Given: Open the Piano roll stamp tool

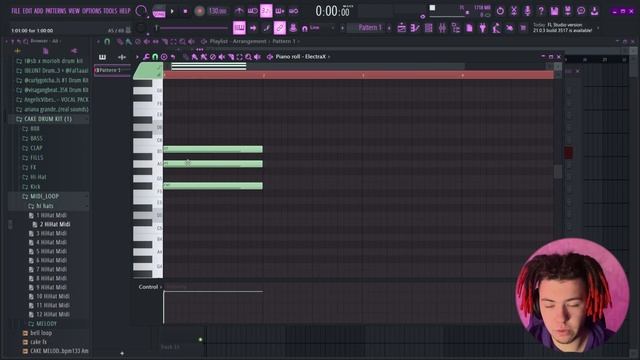Looking at the screenshot, I should coord(164,57).
